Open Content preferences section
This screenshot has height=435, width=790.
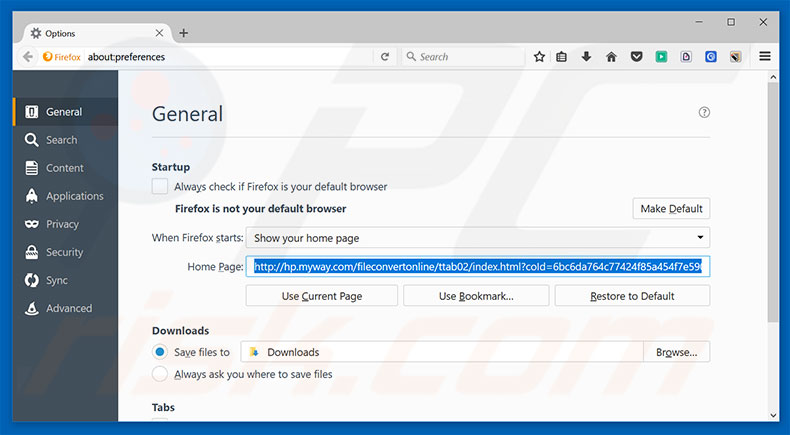coord(65,168)
